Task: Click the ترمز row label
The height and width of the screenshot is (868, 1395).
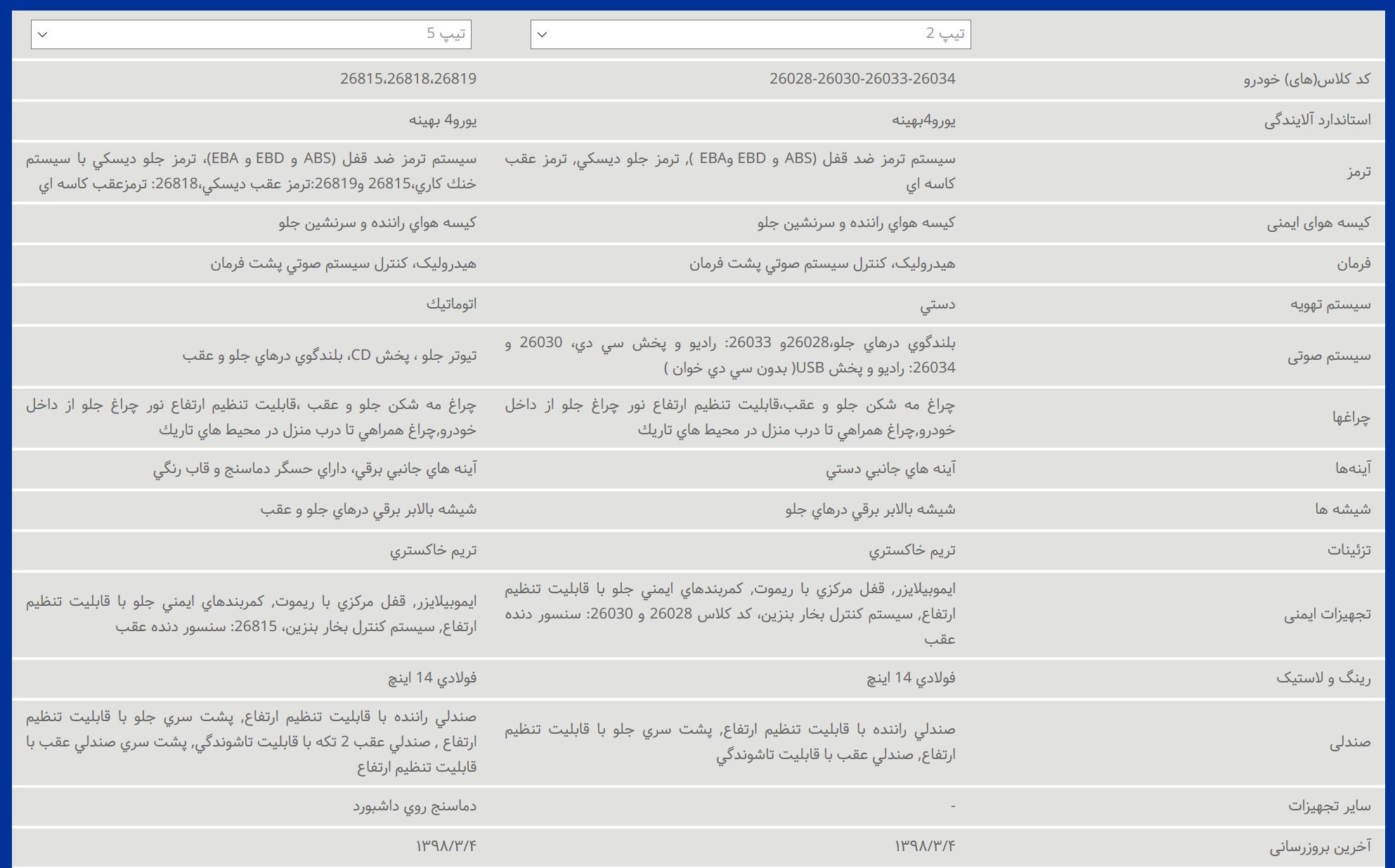Action: click(x=1358, y=171)
